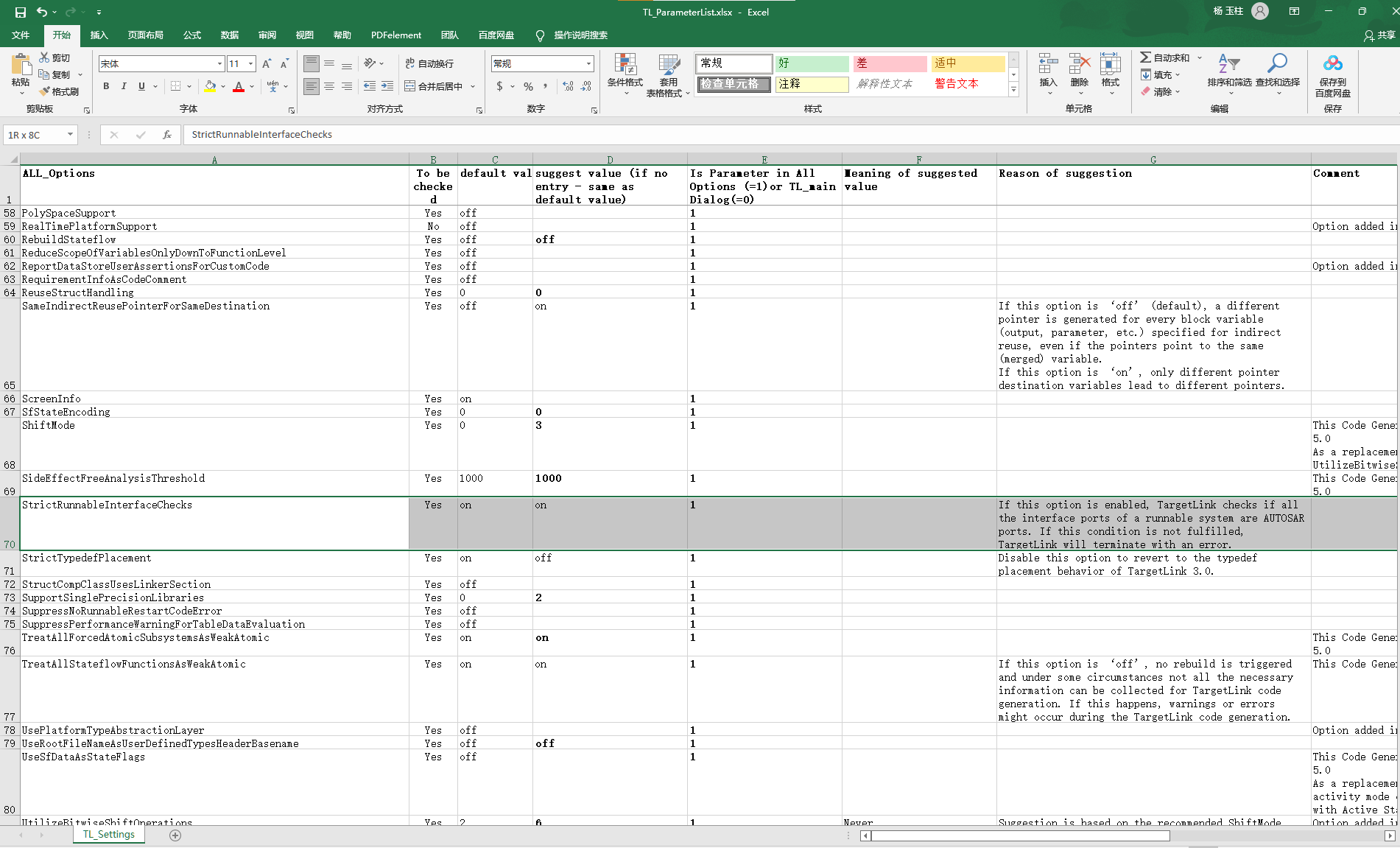Open Conditional Formatting (条件格式)
Viewport: 1400px width, 848px height.
click(625, 74)
